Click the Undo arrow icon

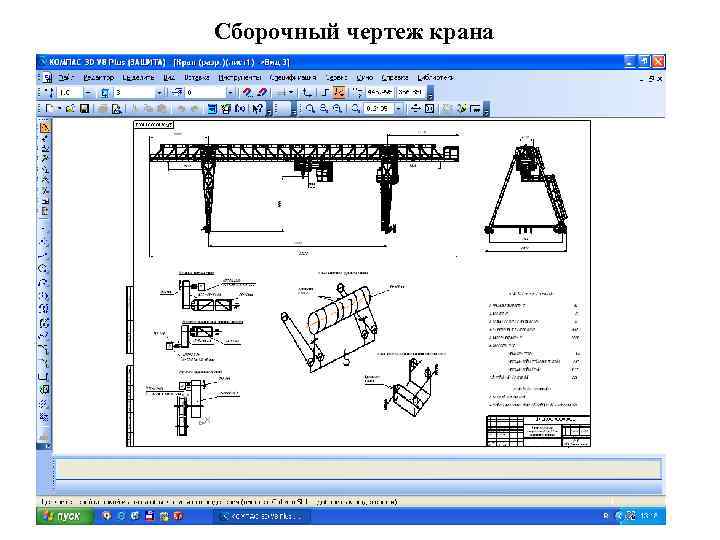[181, 109]
